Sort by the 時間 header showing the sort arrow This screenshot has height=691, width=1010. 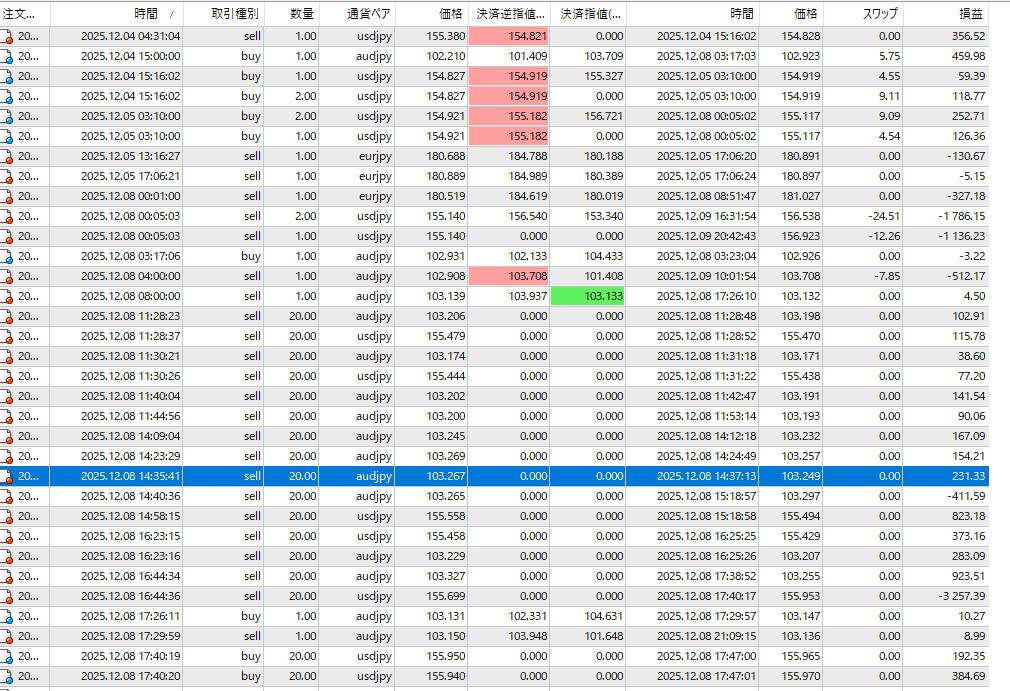point(117,14)
